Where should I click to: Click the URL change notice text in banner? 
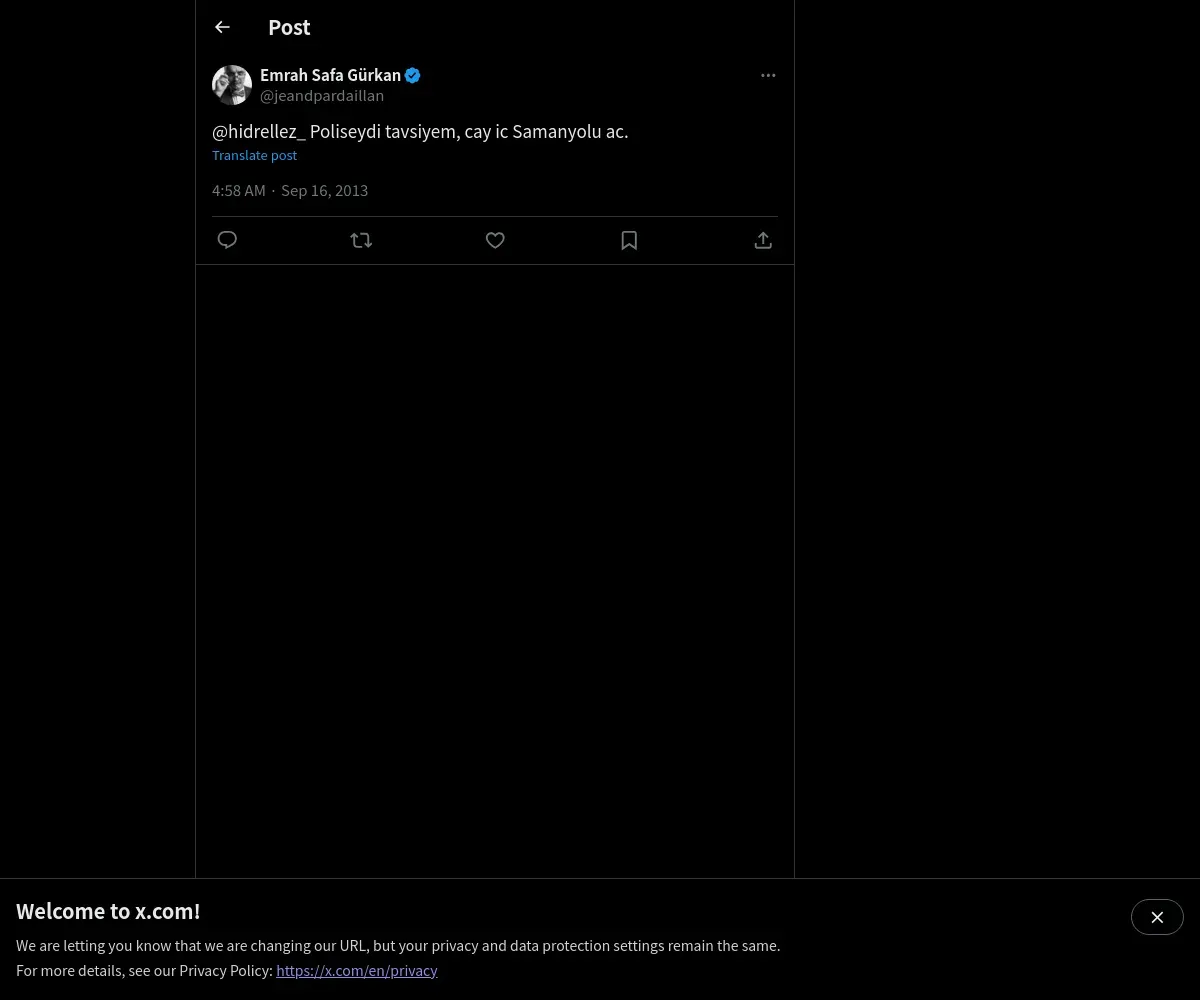pos(398,945)
